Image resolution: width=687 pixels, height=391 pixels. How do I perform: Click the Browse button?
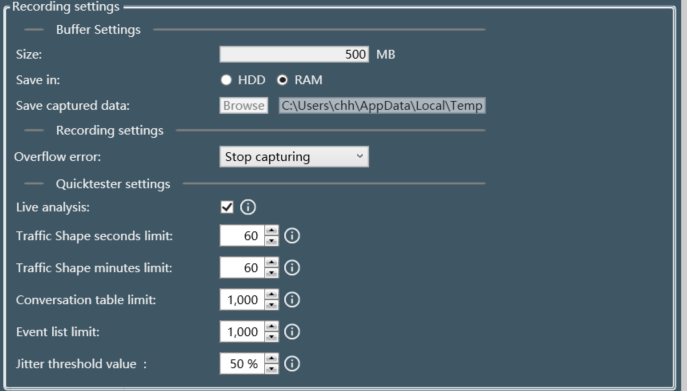coord(244,106)
